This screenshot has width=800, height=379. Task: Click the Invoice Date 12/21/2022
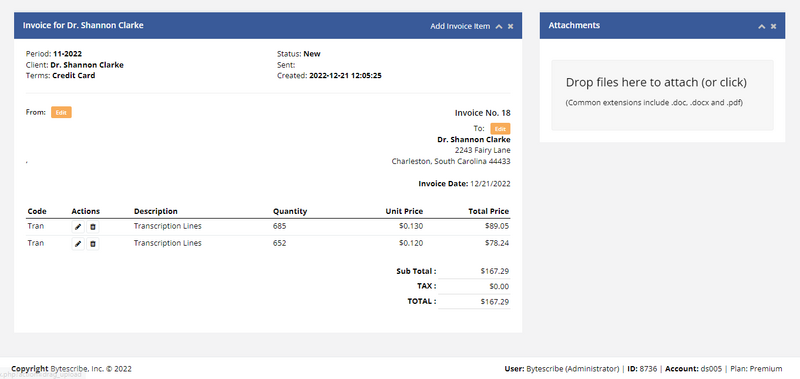pyautogui.click(x=464, y=184)
